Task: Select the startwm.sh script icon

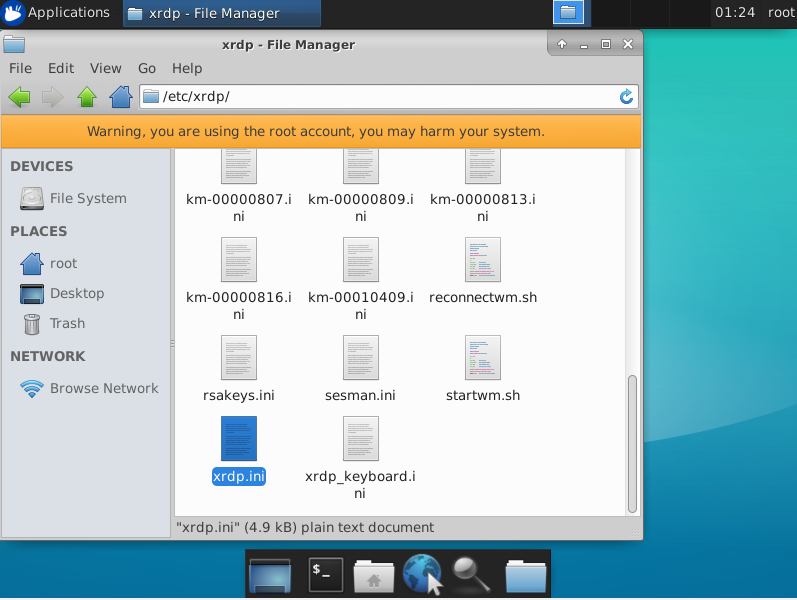Action: coord(483,357)
